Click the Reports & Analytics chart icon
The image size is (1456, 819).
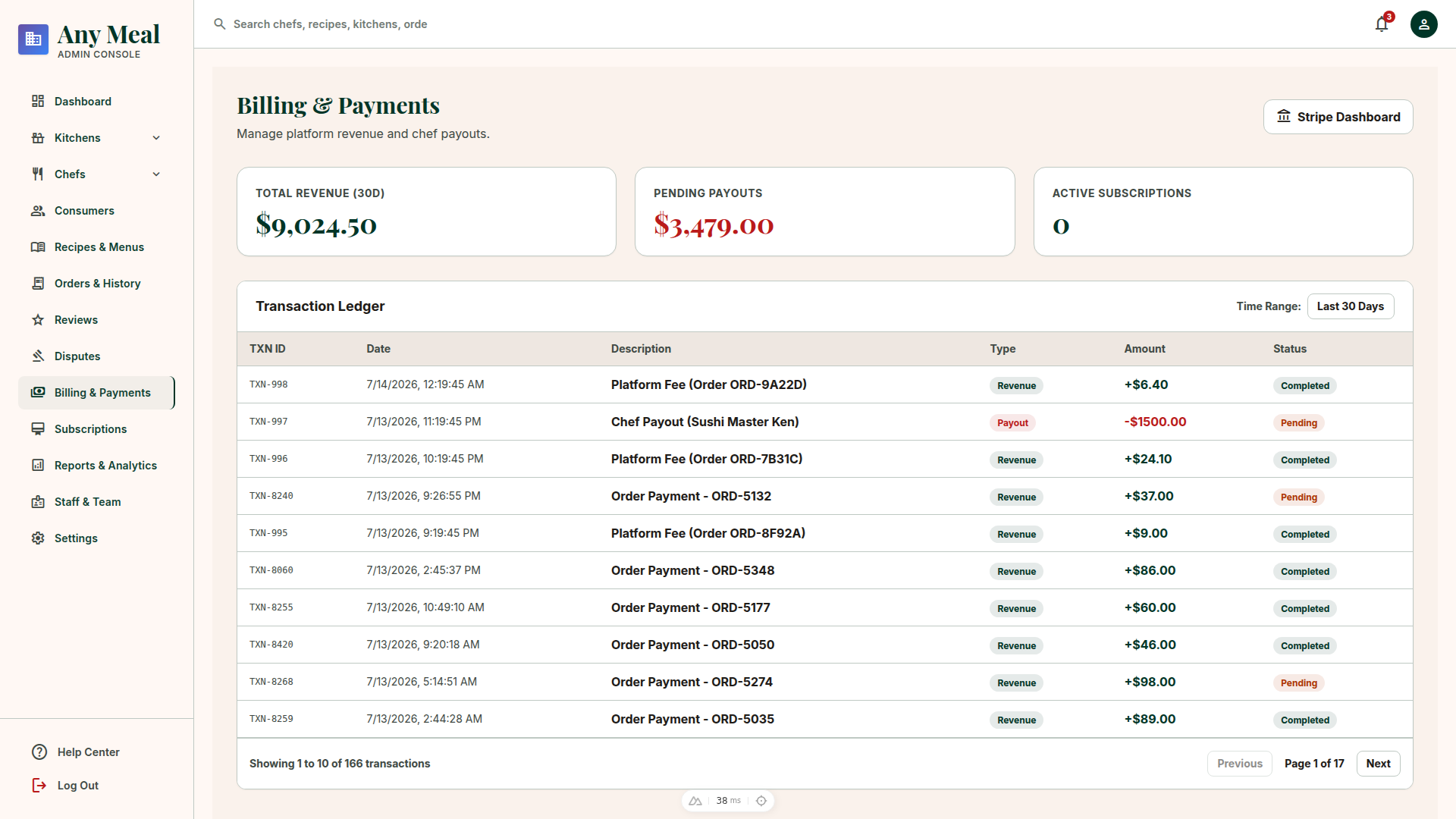click(x=38, y=466)
